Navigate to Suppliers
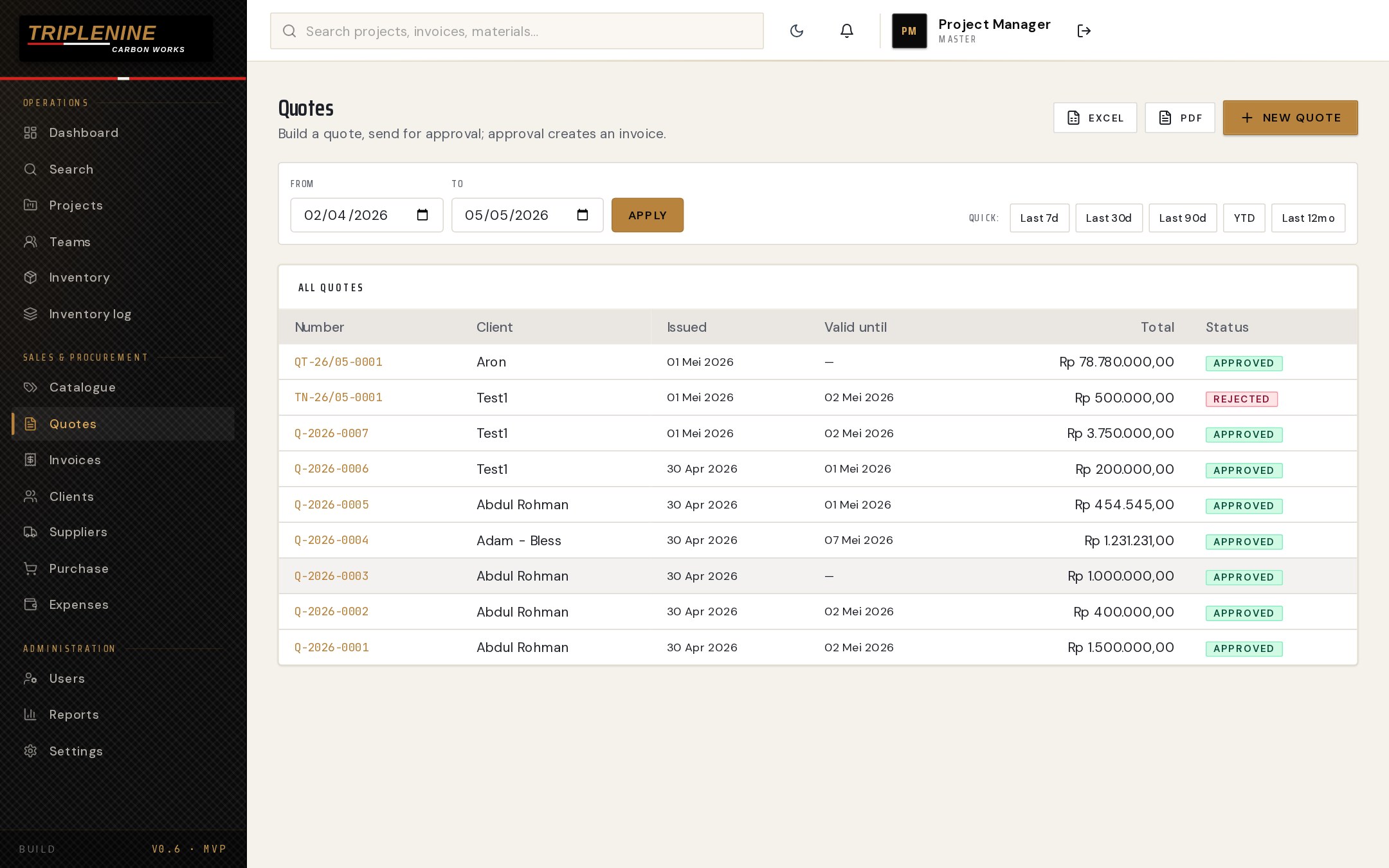Viewport: 1389px width, 868px height. tap(123, 532)
